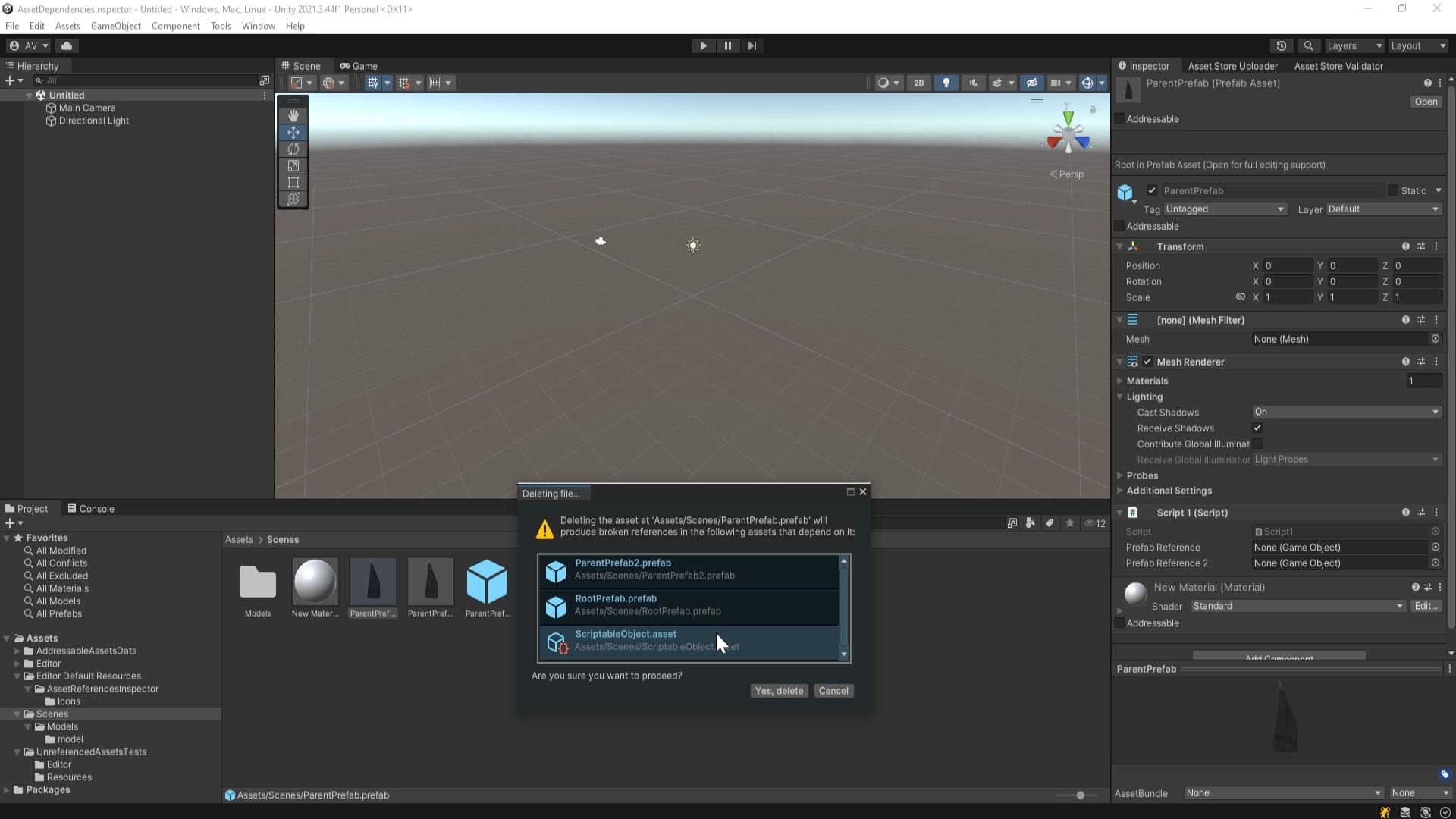This screenshot has width=1456, height=819.
Task: Click the scene orientation gizmo
Action: (x=1068, y=135)
